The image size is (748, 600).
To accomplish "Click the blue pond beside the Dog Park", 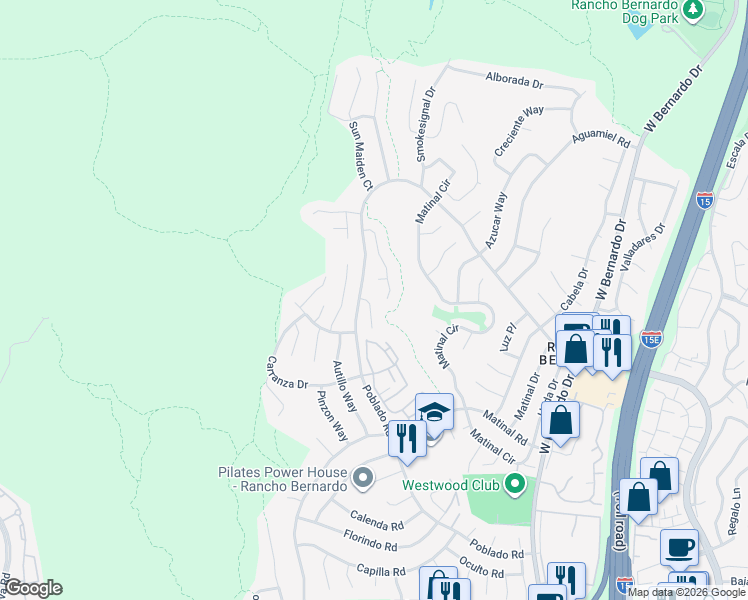I will click(639, 30).
